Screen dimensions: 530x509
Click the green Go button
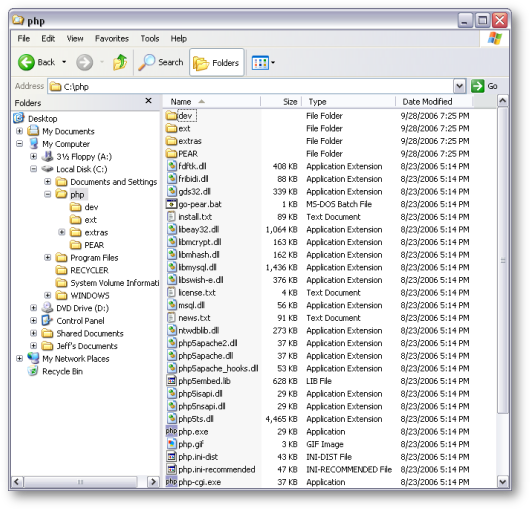point(484,86)
